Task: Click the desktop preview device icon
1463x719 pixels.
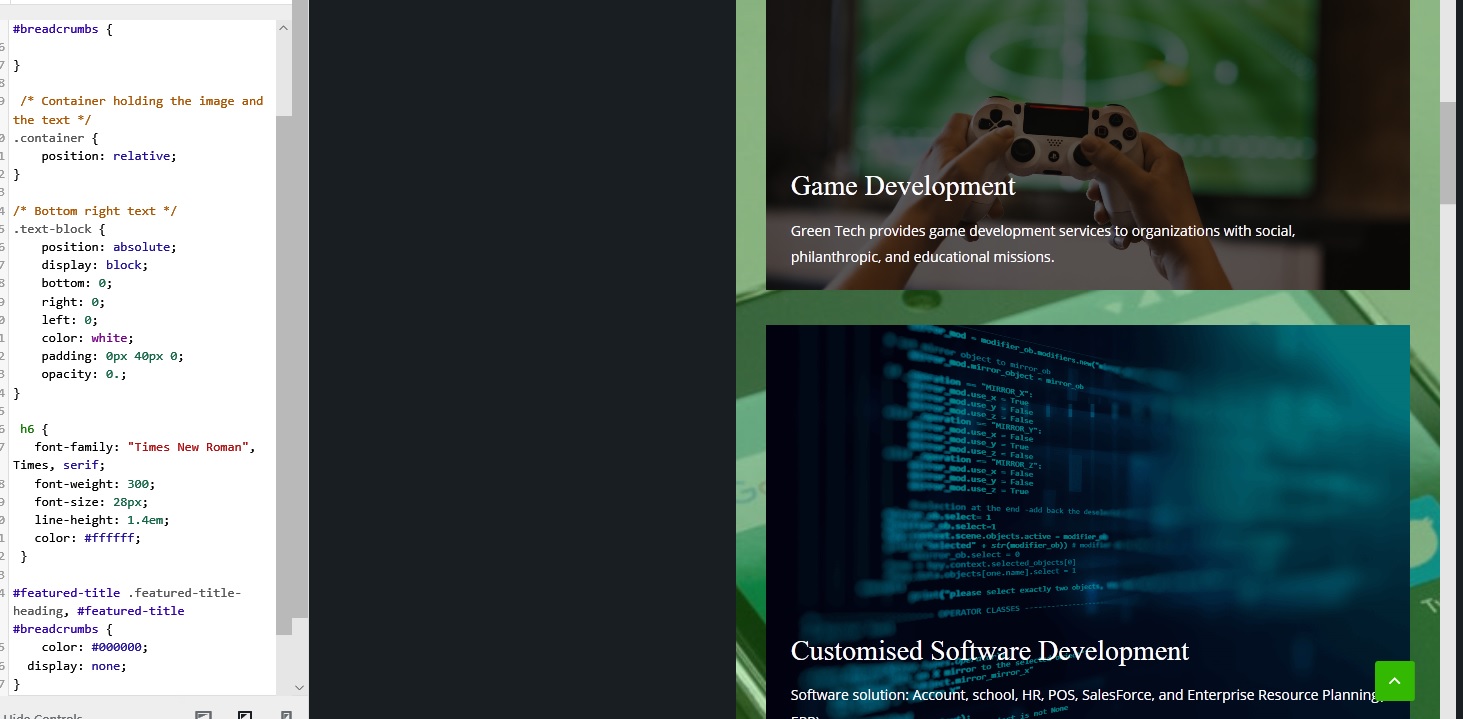Action: (204, 715)
